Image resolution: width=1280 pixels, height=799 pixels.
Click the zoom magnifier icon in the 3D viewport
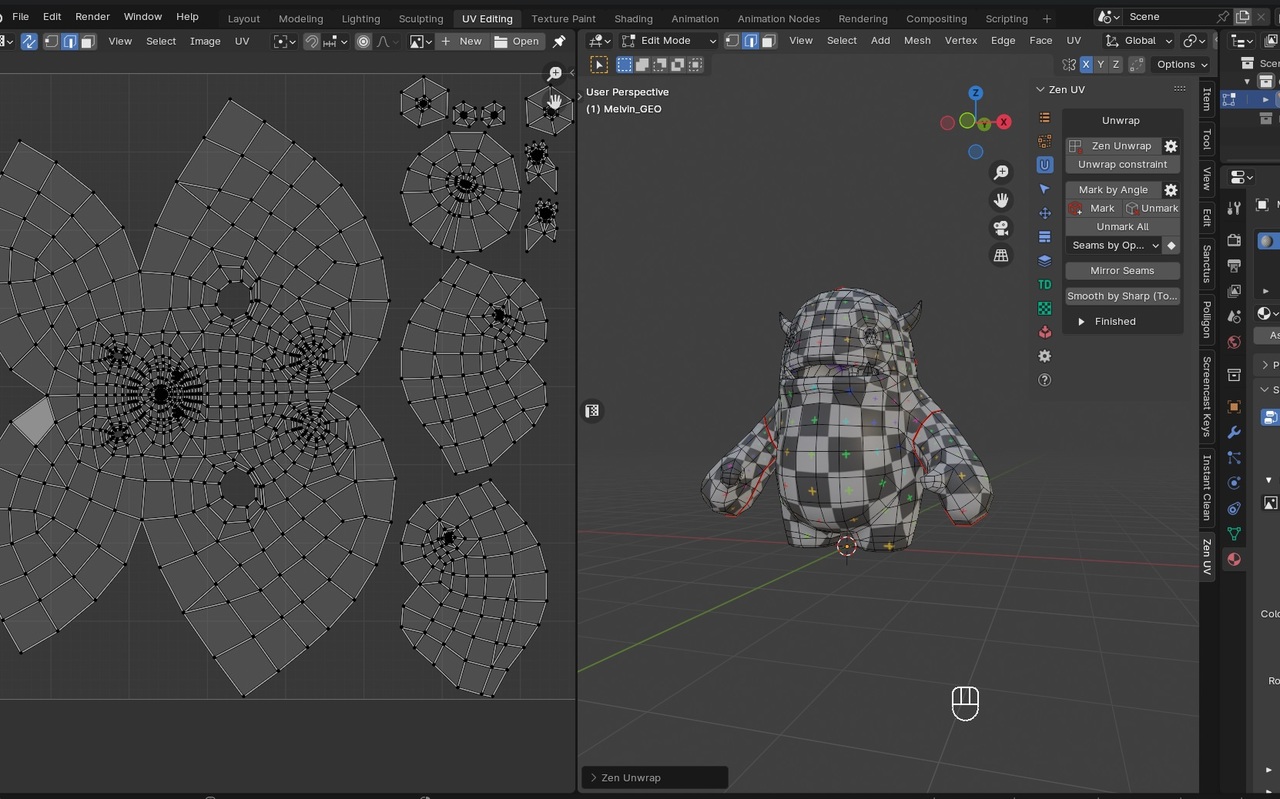1001,173
